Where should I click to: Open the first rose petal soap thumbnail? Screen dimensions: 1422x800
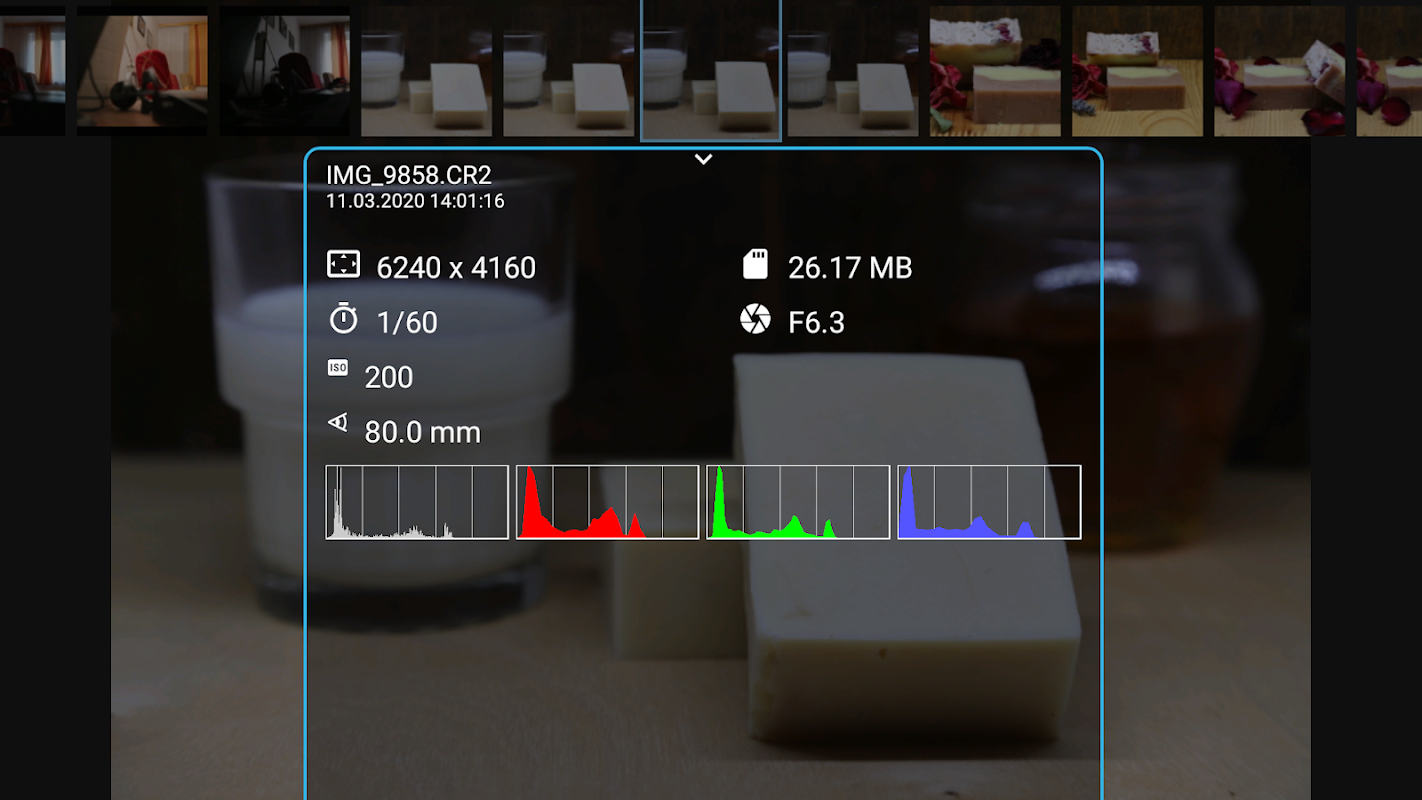pos(995,71)
